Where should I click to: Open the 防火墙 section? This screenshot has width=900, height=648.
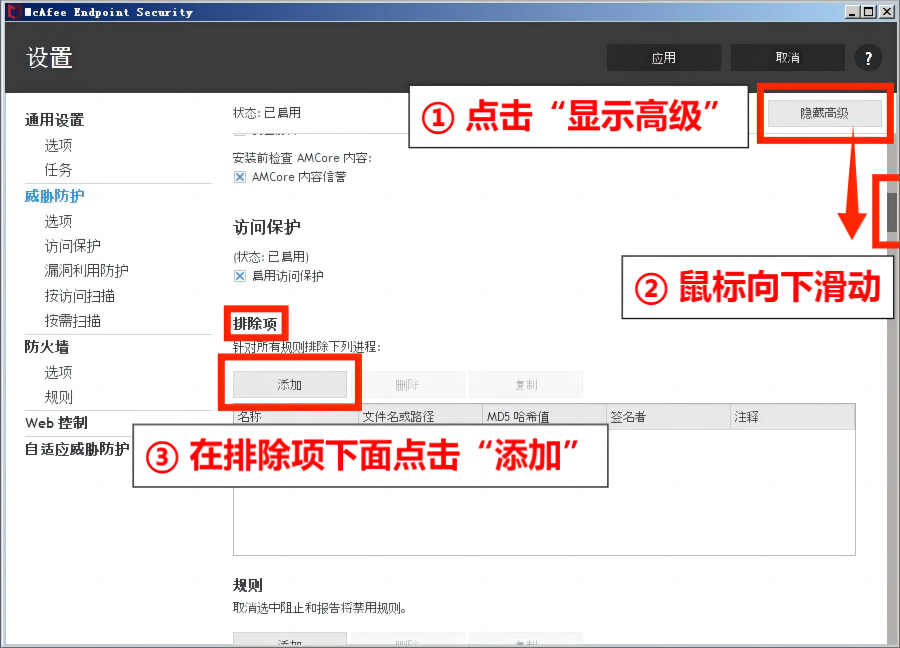pyautogui.click(x=46, y=347)
